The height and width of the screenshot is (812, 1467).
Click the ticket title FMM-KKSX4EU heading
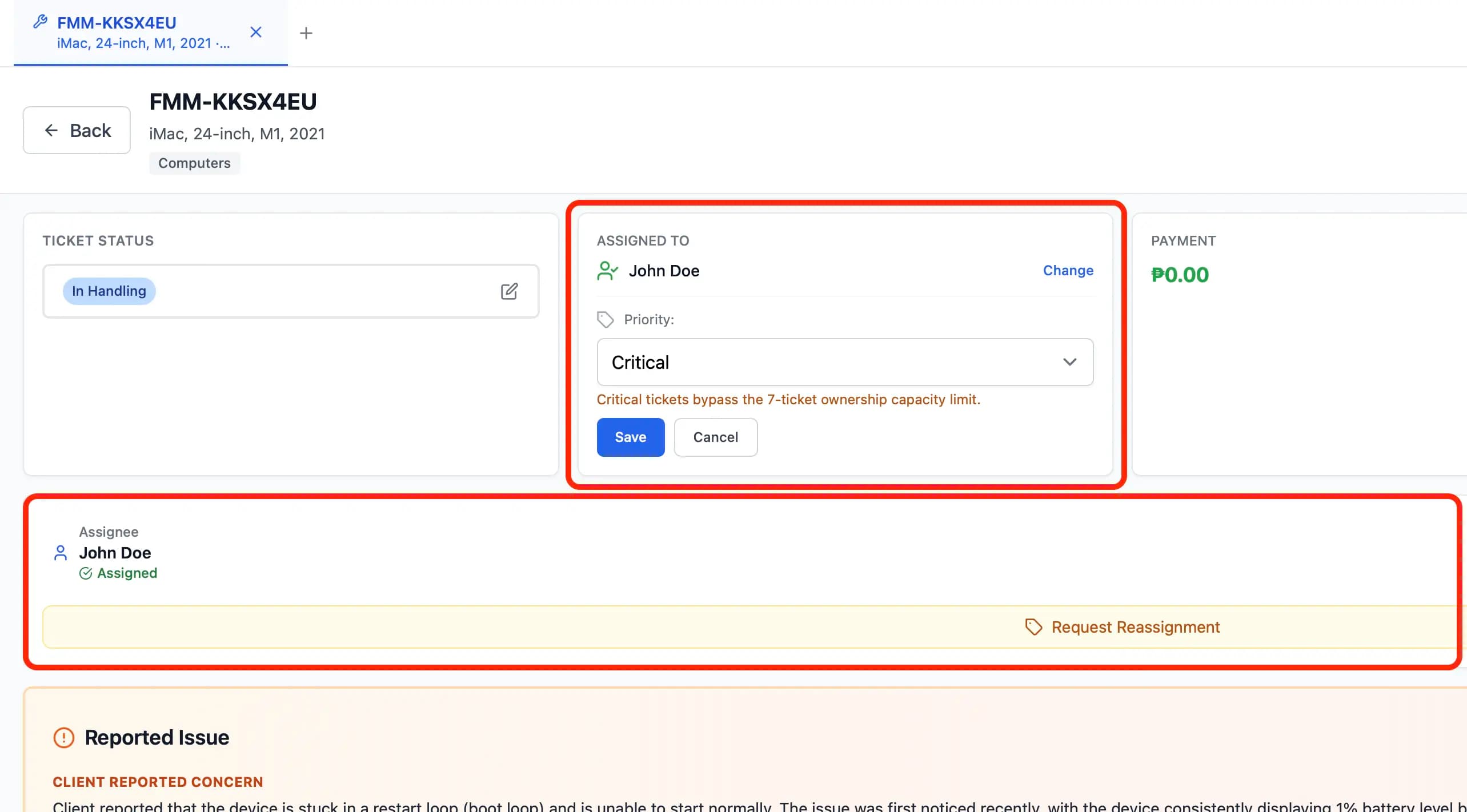pos(233,102)
